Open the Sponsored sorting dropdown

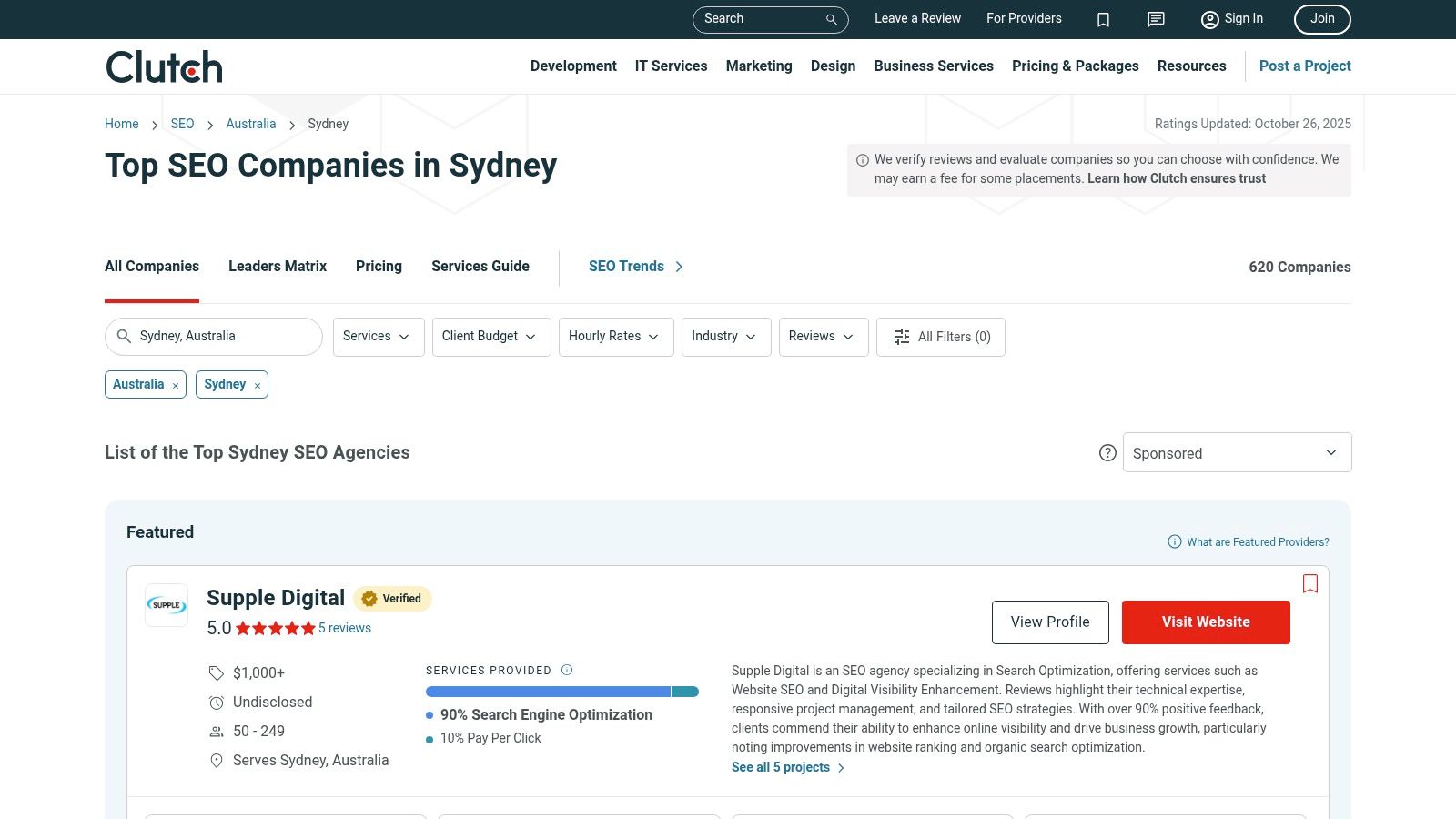pos(1237,452)
